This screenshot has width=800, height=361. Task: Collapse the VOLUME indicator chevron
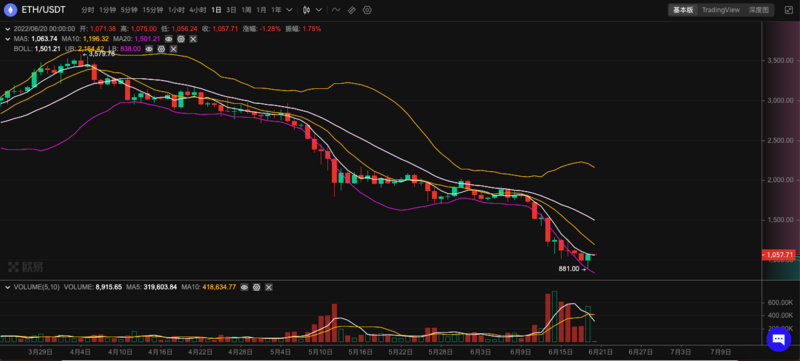pyautogui.click(x=7, y=287)
